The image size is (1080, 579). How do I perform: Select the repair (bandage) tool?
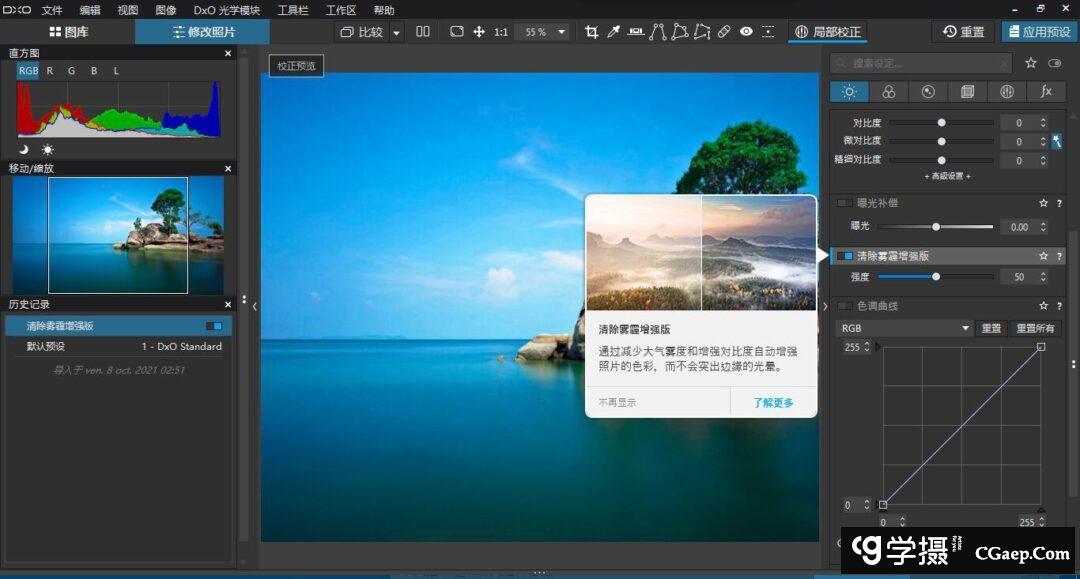point(724,32)
